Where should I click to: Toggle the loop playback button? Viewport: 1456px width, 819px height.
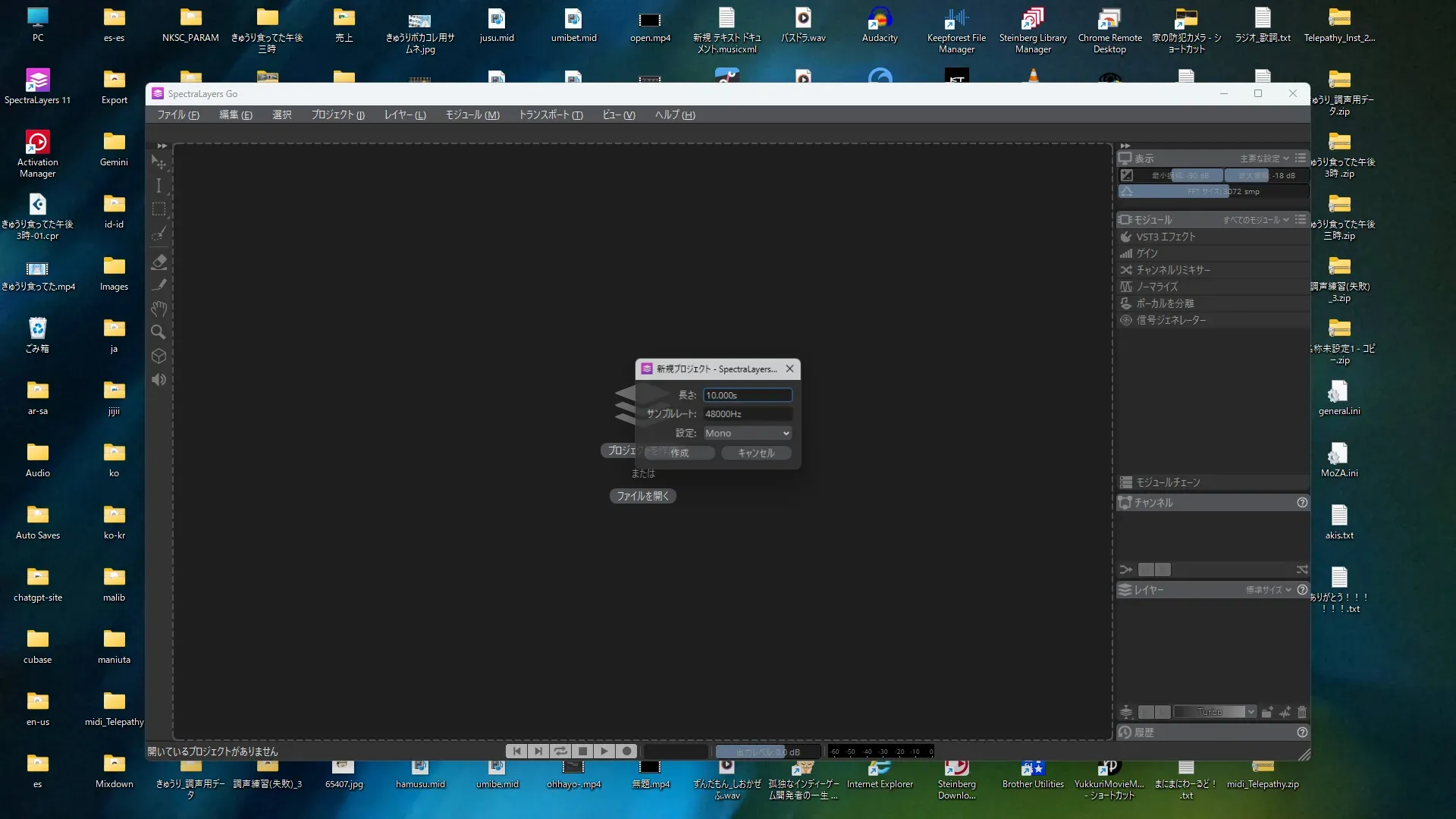pyautogui.click(x=560, y=752)
